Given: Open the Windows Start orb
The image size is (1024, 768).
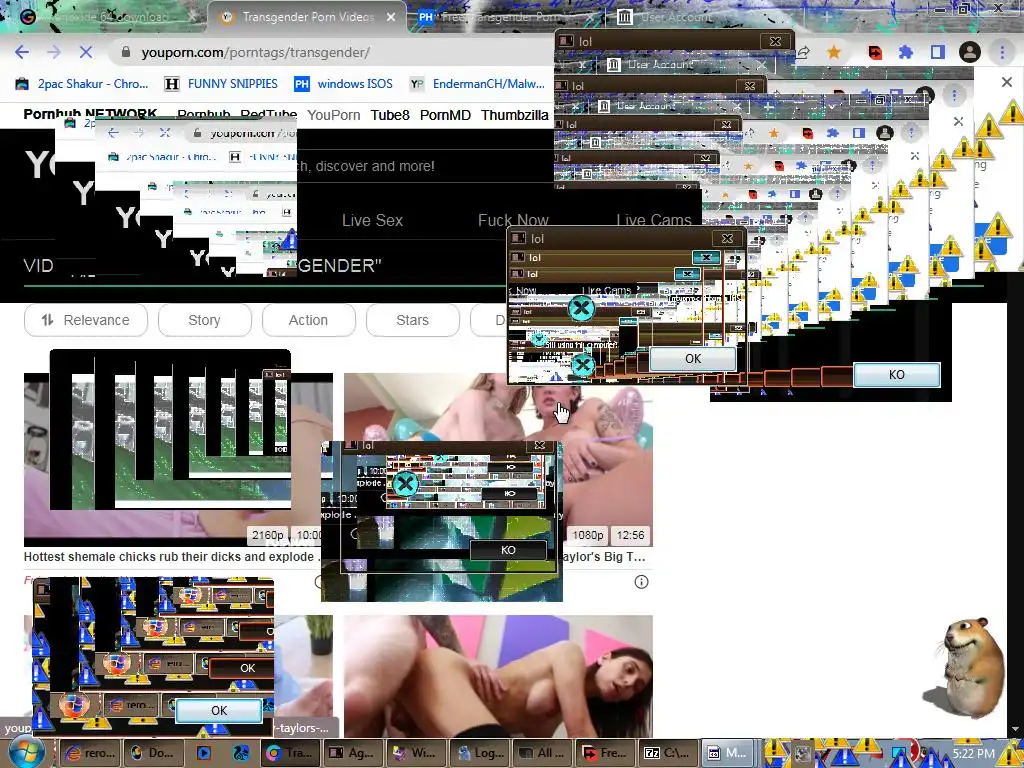Looking at the screenshot, I should pos(26,753).
